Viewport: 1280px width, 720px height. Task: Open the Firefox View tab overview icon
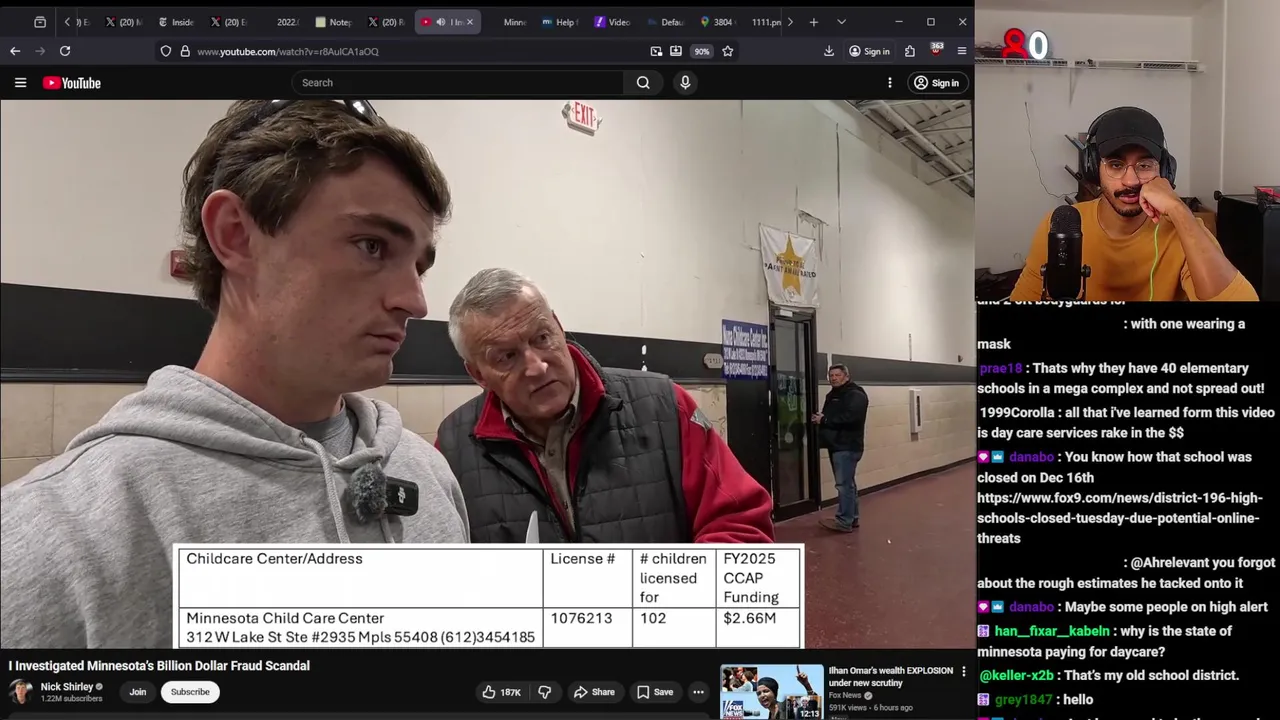coord(40,22)
